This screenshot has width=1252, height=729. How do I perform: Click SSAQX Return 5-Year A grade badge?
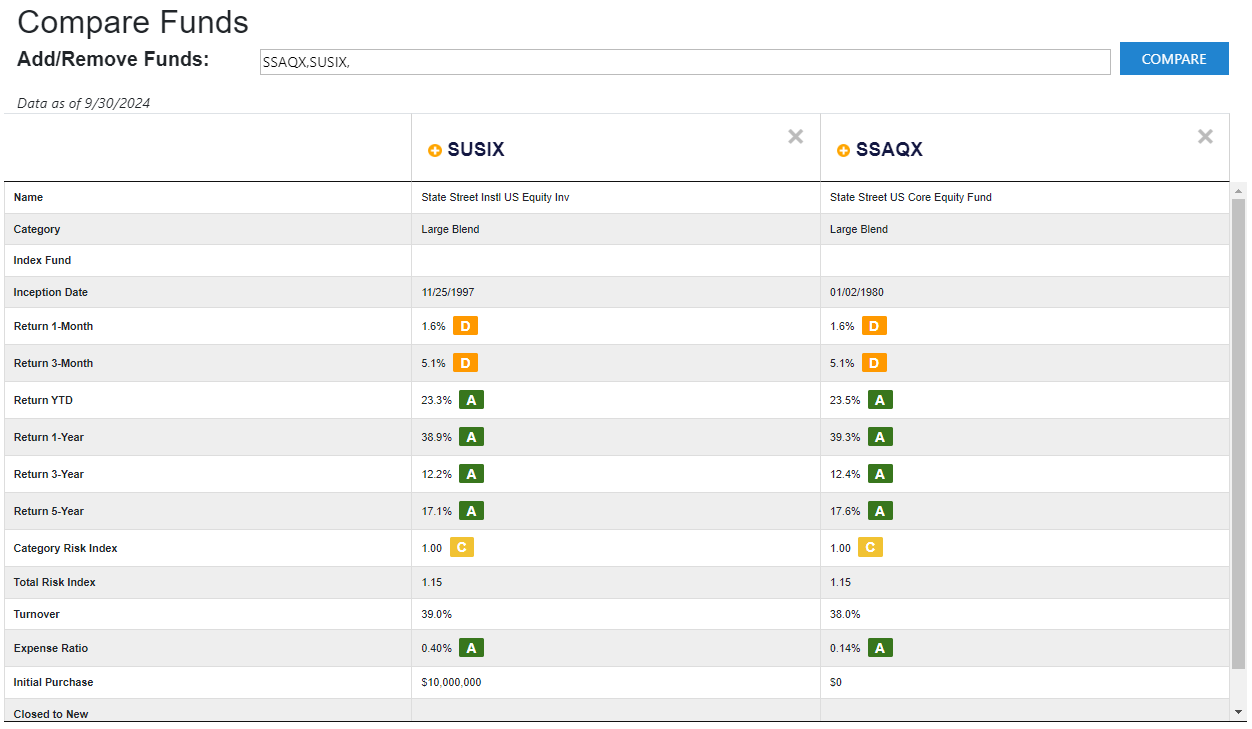click(x=880, y=511)
